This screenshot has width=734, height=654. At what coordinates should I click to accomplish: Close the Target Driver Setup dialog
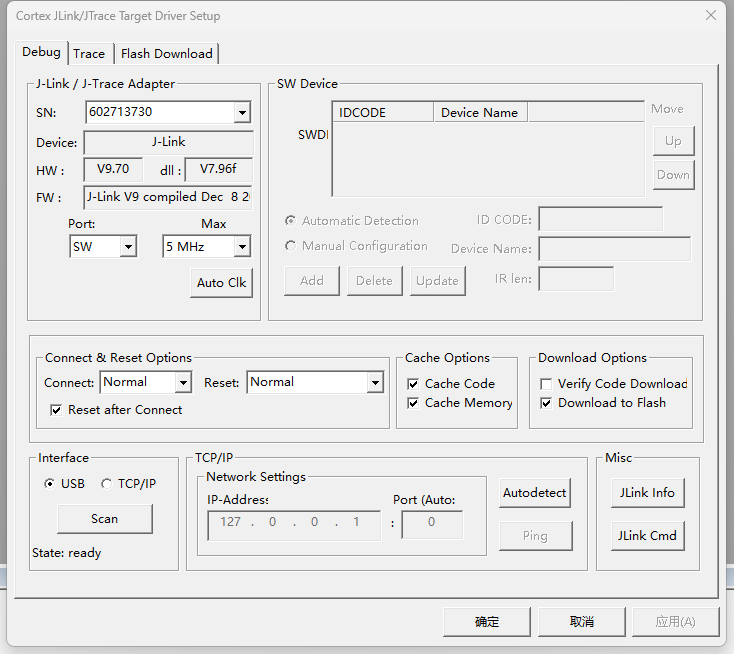click(711, 15)
